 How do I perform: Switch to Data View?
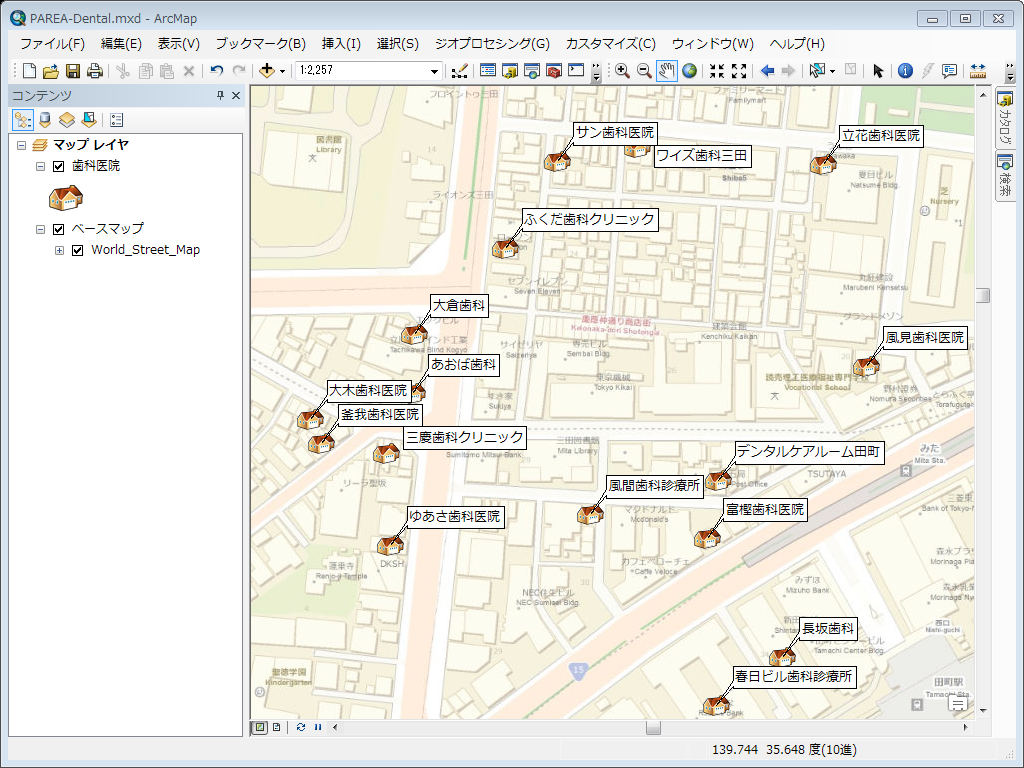coord(260,727)
